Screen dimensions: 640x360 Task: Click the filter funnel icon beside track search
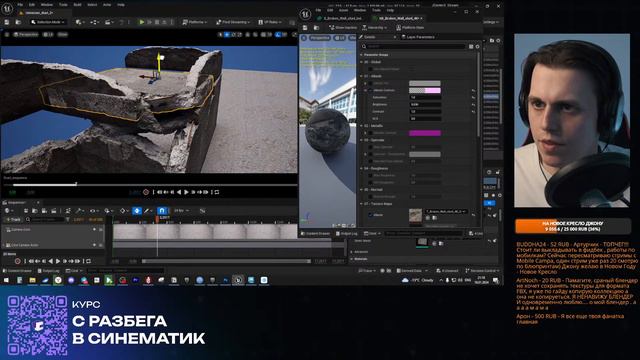[68, 220]
